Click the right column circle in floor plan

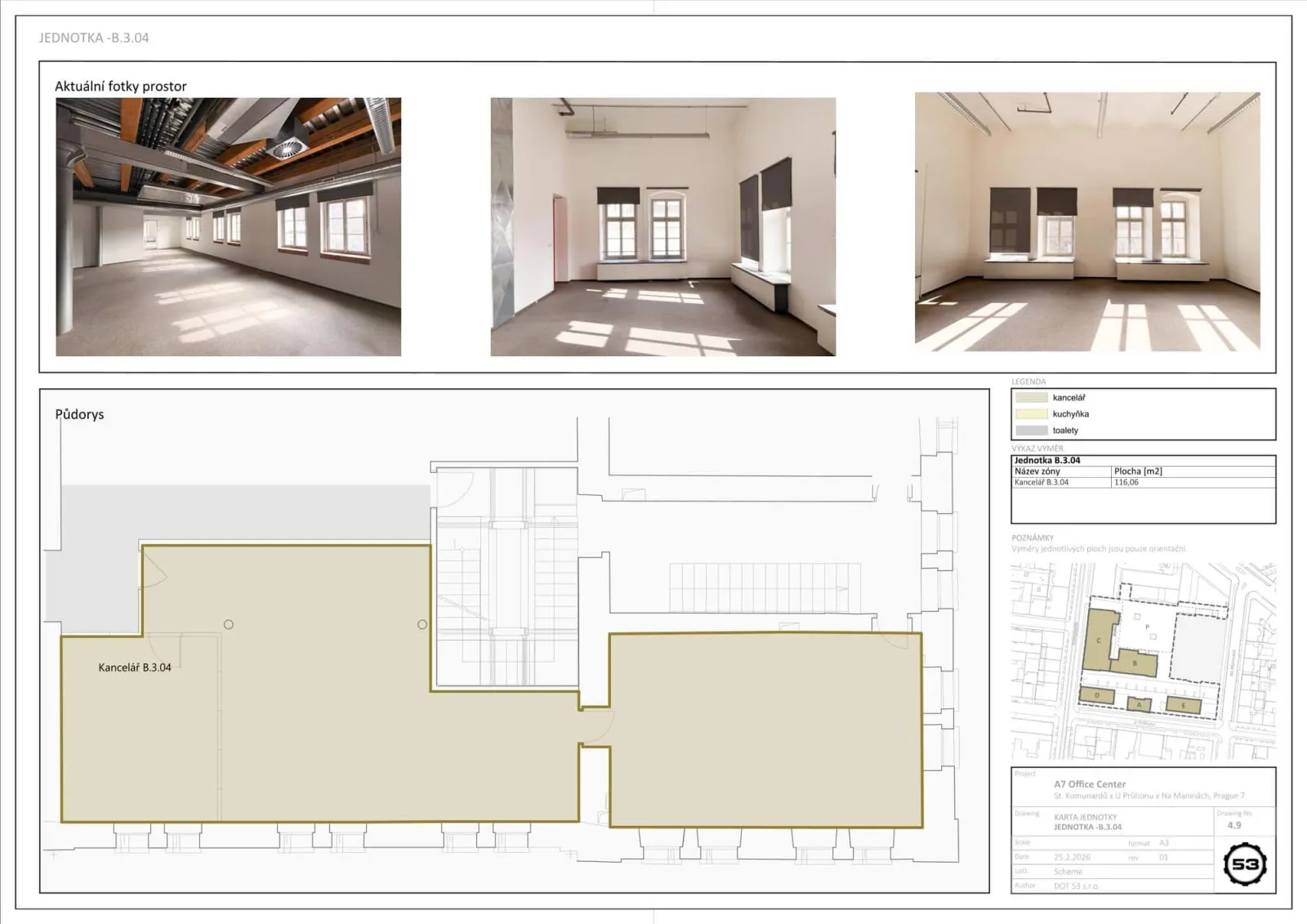422,624
